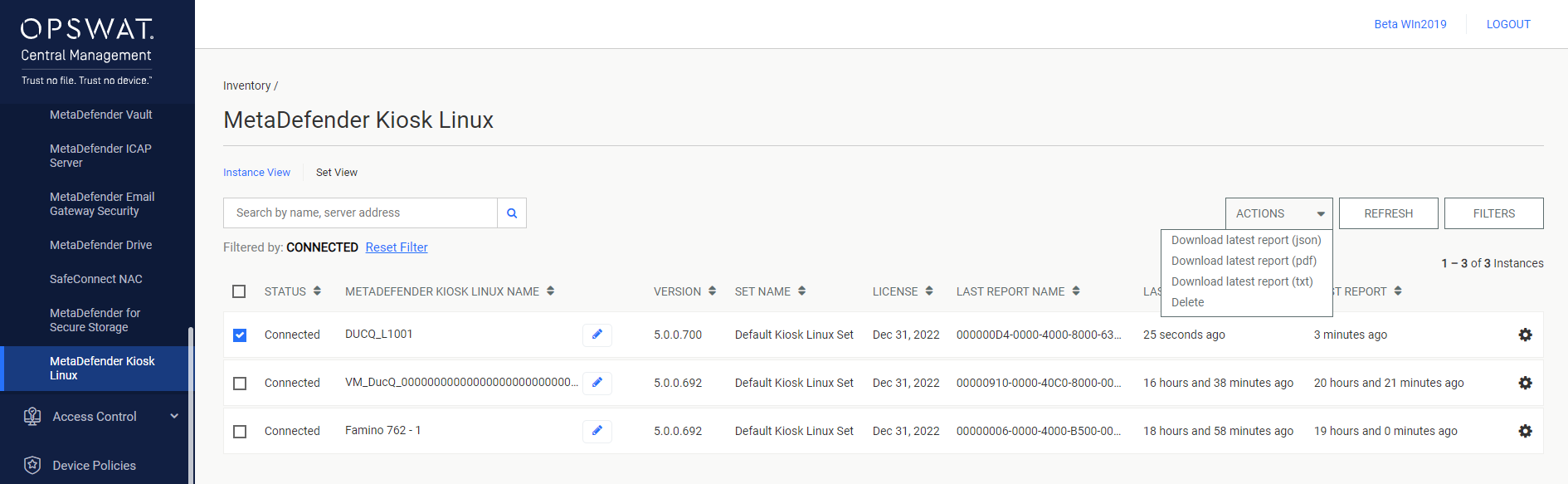Select Delete from the Actions menu
Screen dimensions: 1568x484
tap(1187, 302)
